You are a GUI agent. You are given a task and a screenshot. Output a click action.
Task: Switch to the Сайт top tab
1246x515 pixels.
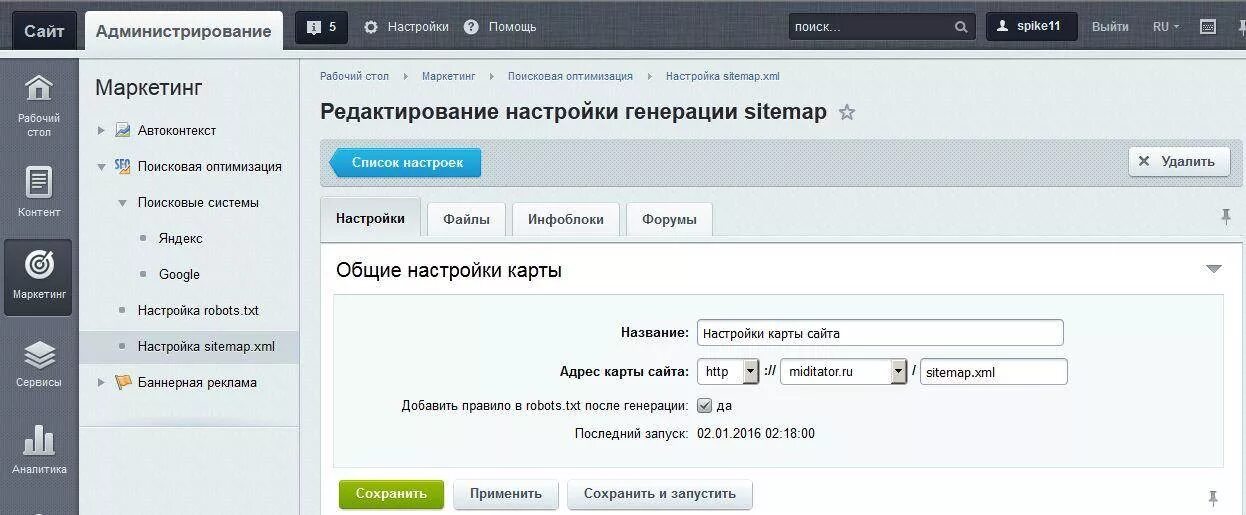click(44, 31)
